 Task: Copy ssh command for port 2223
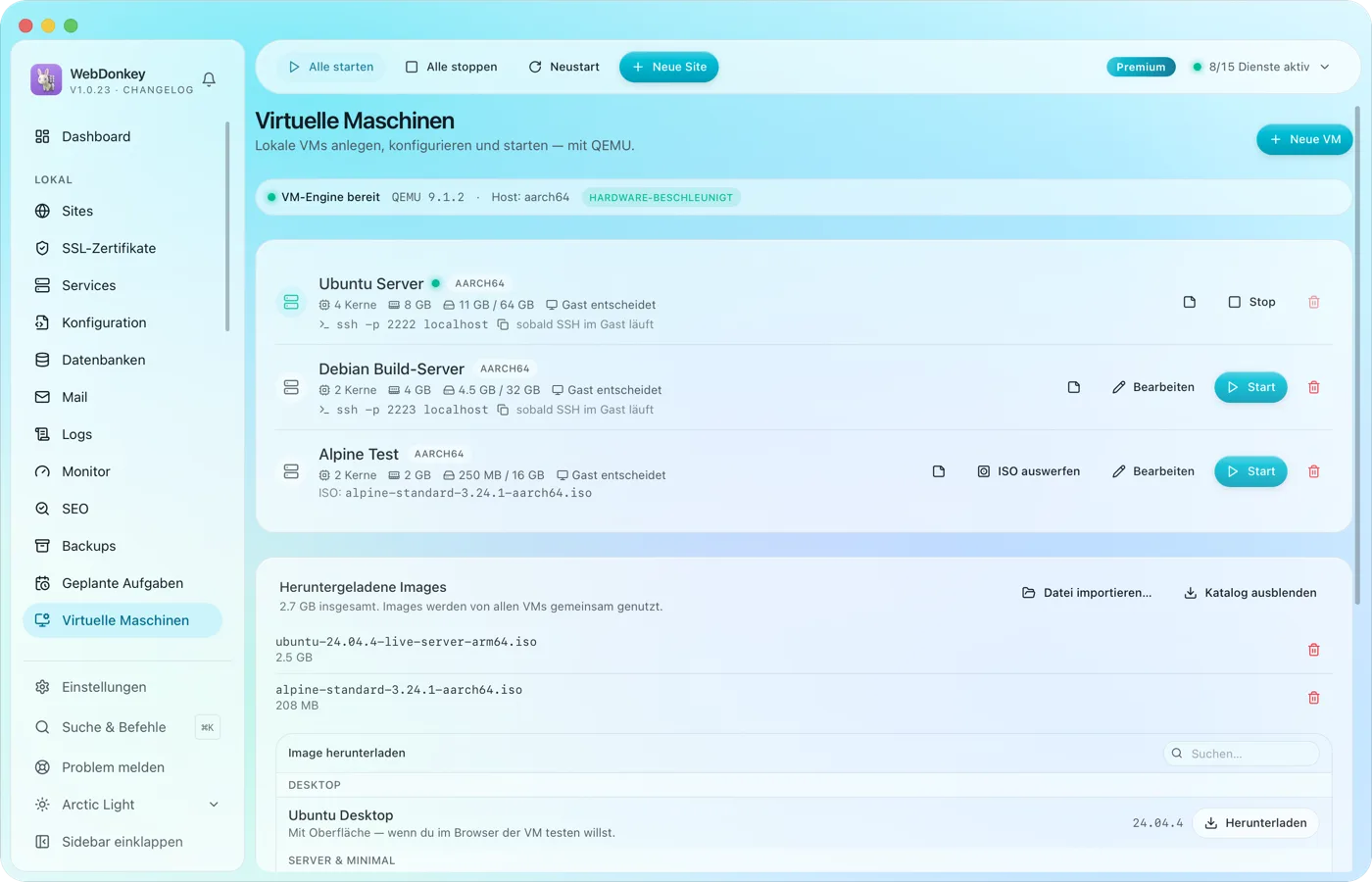point(503,410)
